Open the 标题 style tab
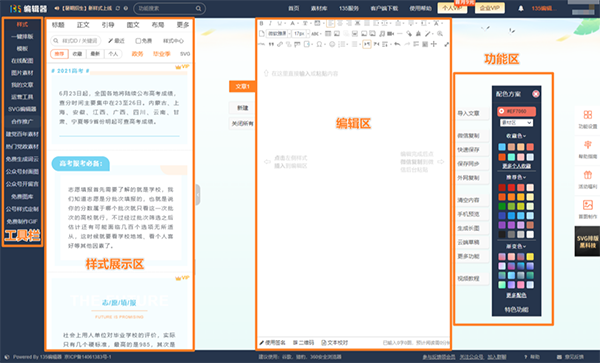 58,25
